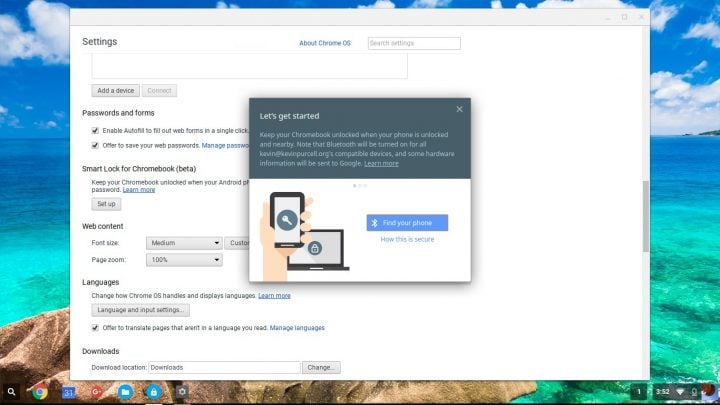Focus the Search settings field

(x=414, y=43)
